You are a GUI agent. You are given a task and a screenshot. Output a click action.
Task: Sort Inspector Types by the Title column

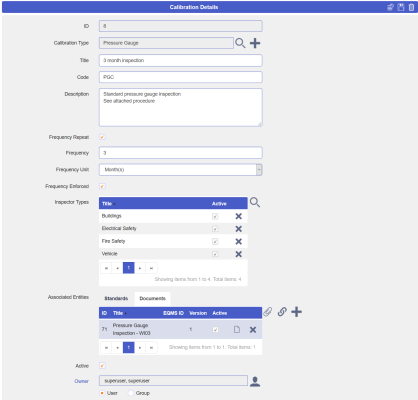(107, 204)
